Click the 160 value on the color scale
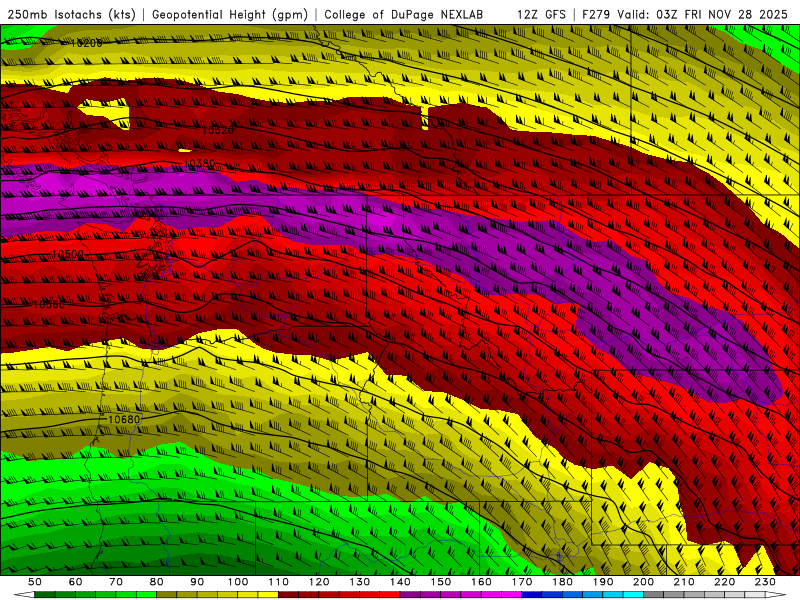 click(481, 582)
